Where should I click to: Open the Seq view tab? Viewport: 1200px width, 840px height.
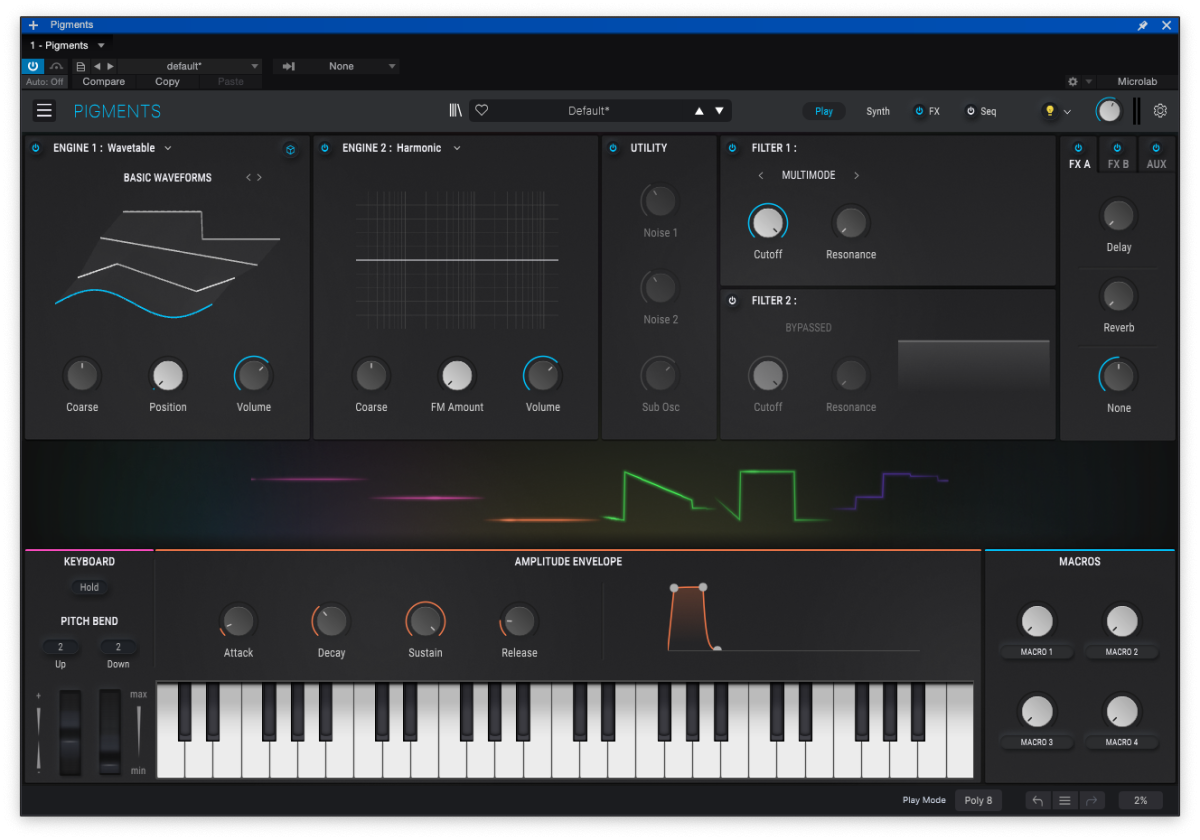tap(988, 111)
